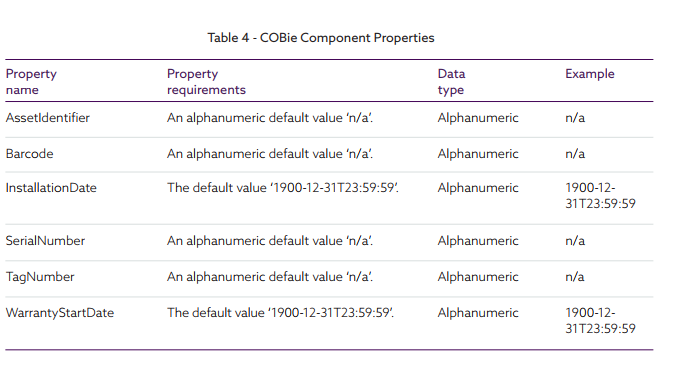Viewport: 690px width, 366px height.
Task: Click the InstallationDate example date value
Action: 600,196
